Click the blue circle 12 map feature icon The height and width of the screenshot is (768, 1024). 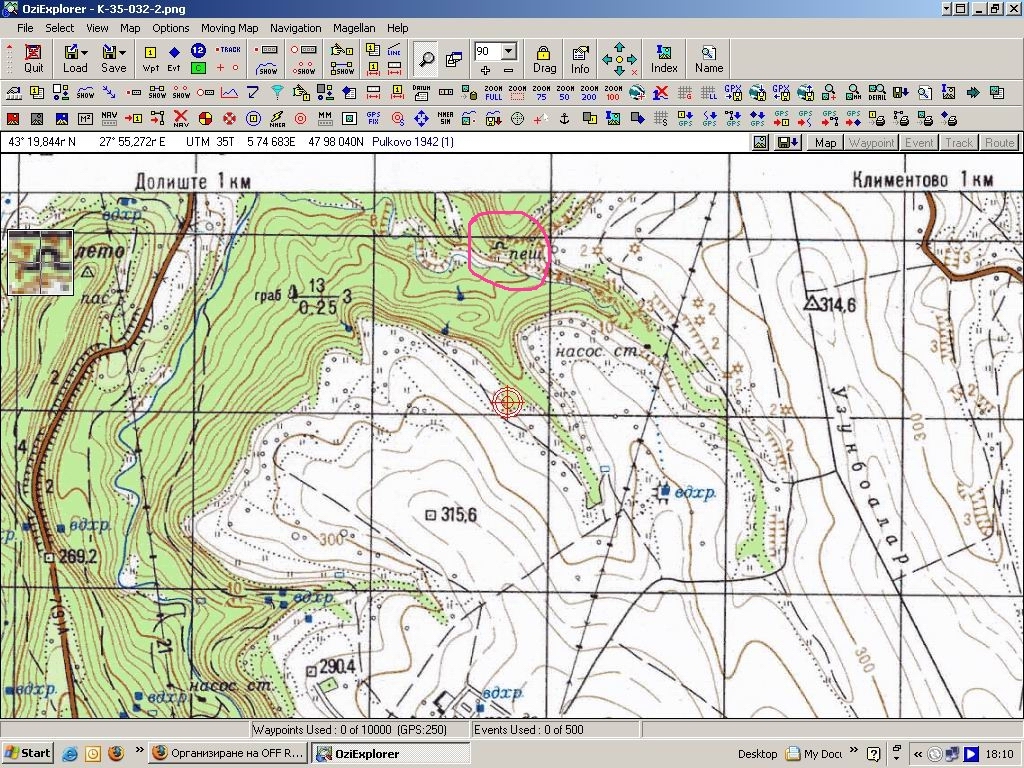[199, 50]
